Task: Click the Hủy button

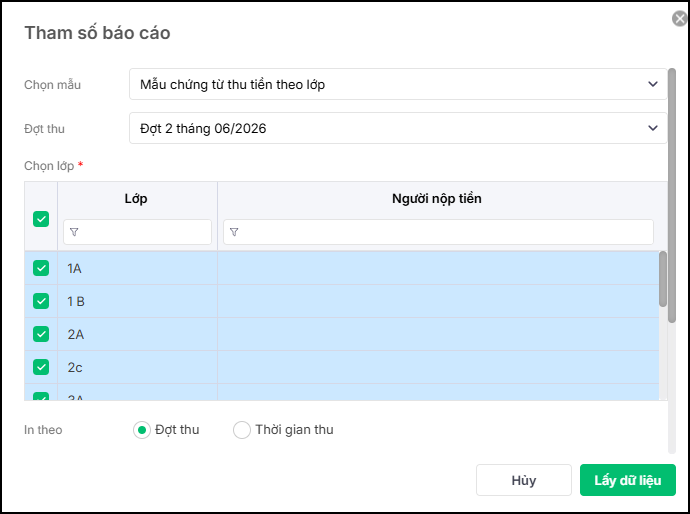Action: click(x=523, y=480)
